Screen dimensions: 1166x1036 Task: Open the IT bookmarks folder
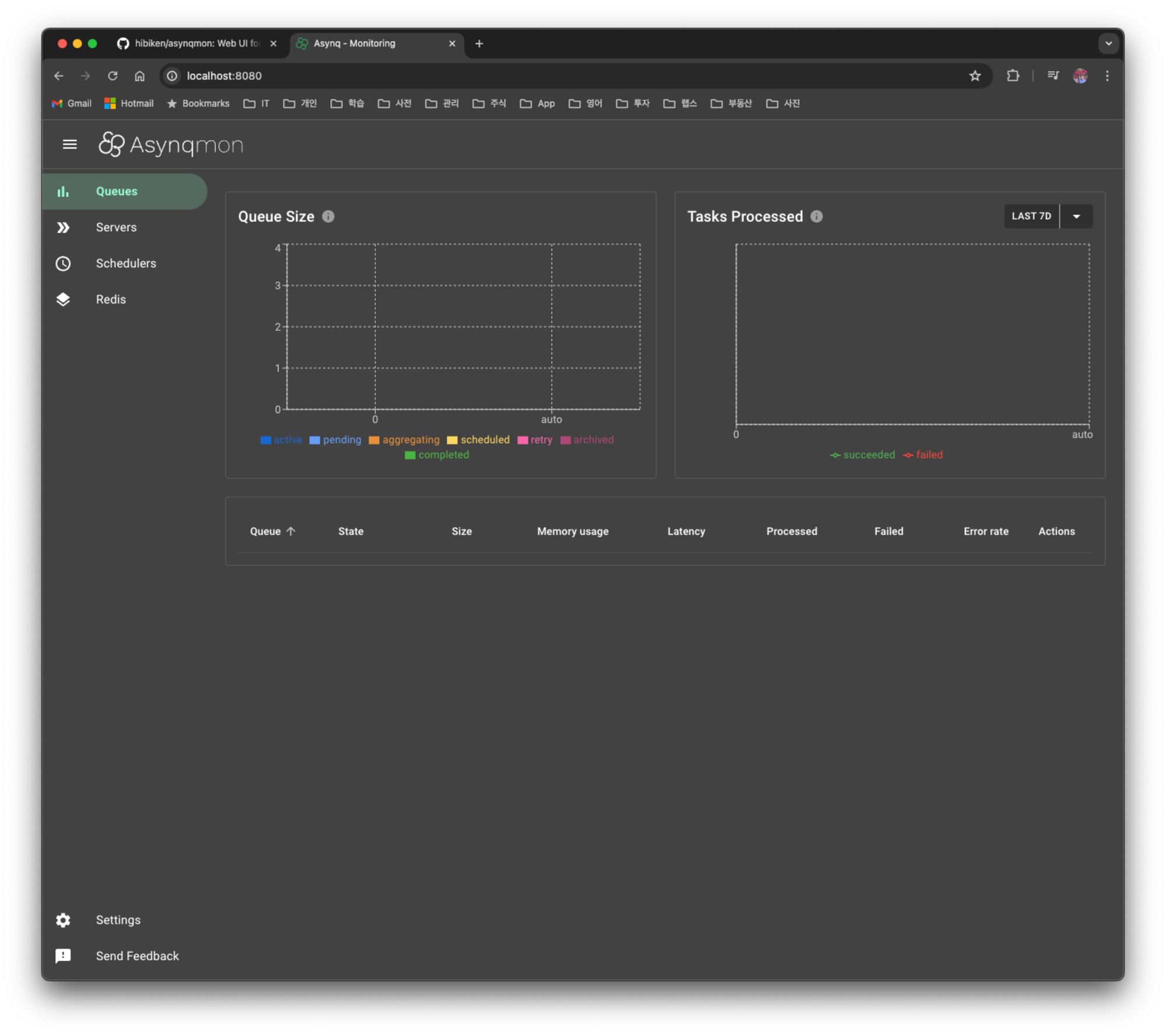click(257, 103)
